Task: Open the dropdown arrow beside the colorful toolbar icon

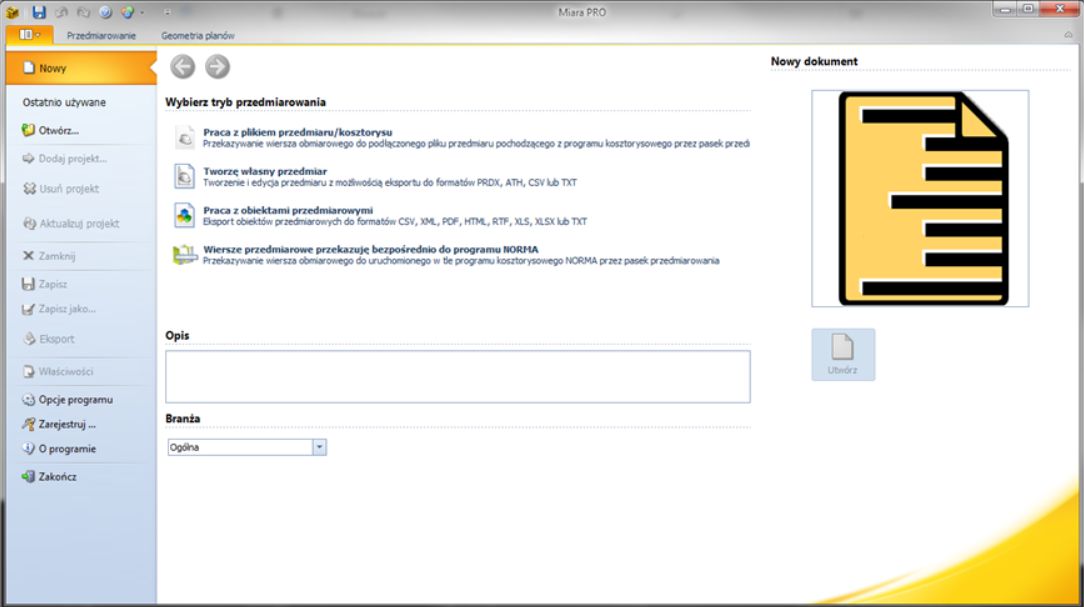Action: click(x=142, y=12)
